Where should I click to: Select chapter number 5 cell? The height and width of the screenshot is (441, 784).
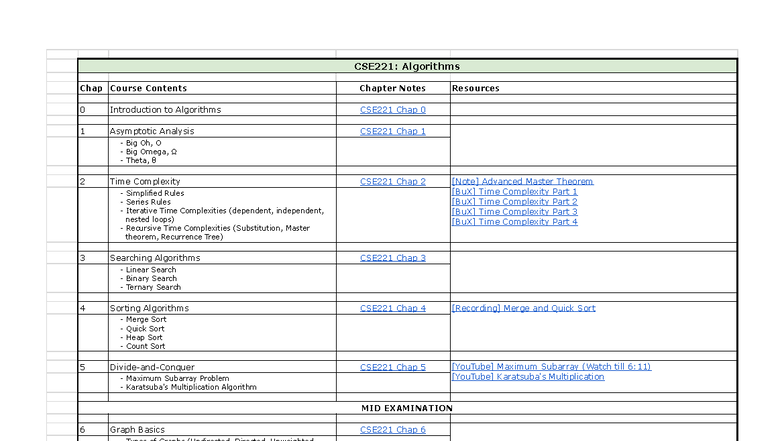(x=93, y=367)
